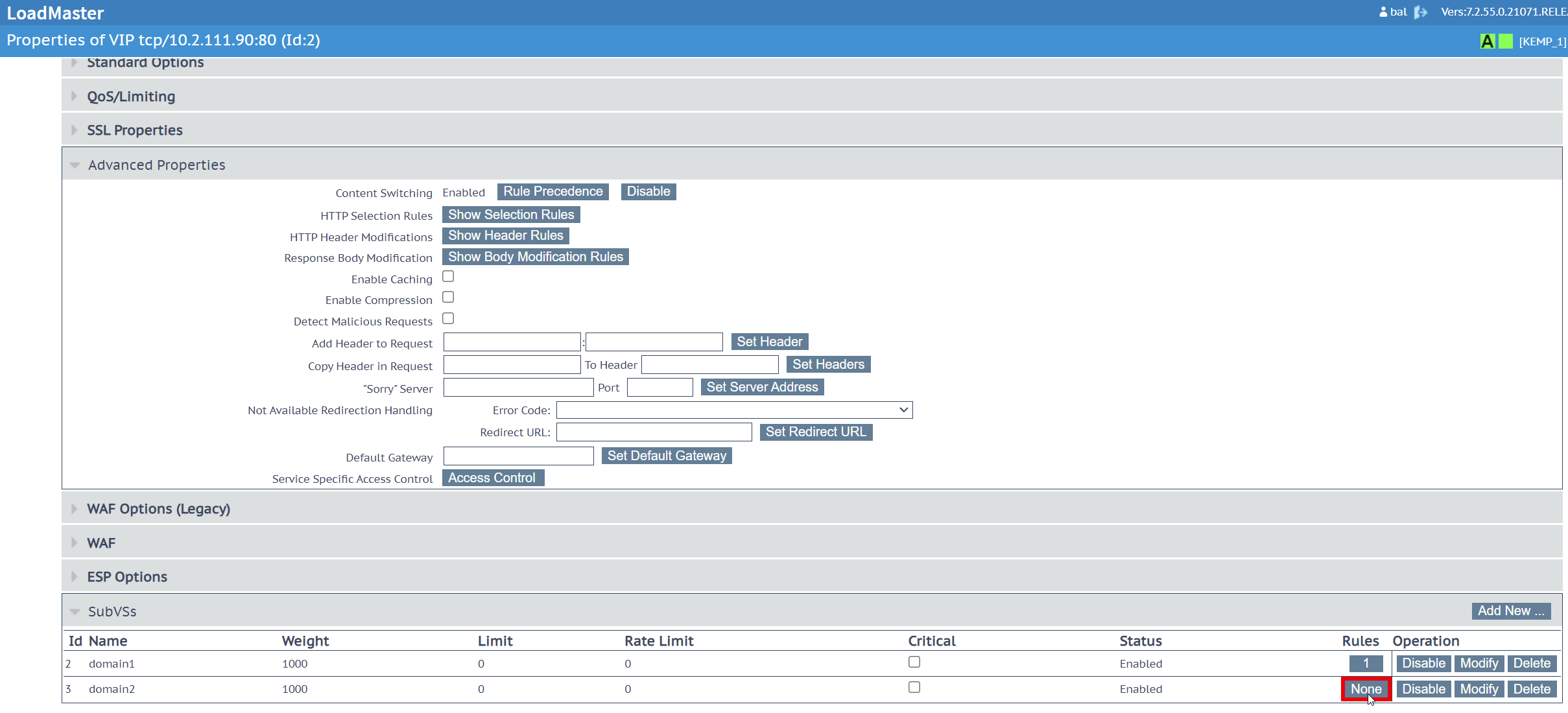Click Show Selection Rules
This screenshot has height=713, width=1568.
[511, 215]
